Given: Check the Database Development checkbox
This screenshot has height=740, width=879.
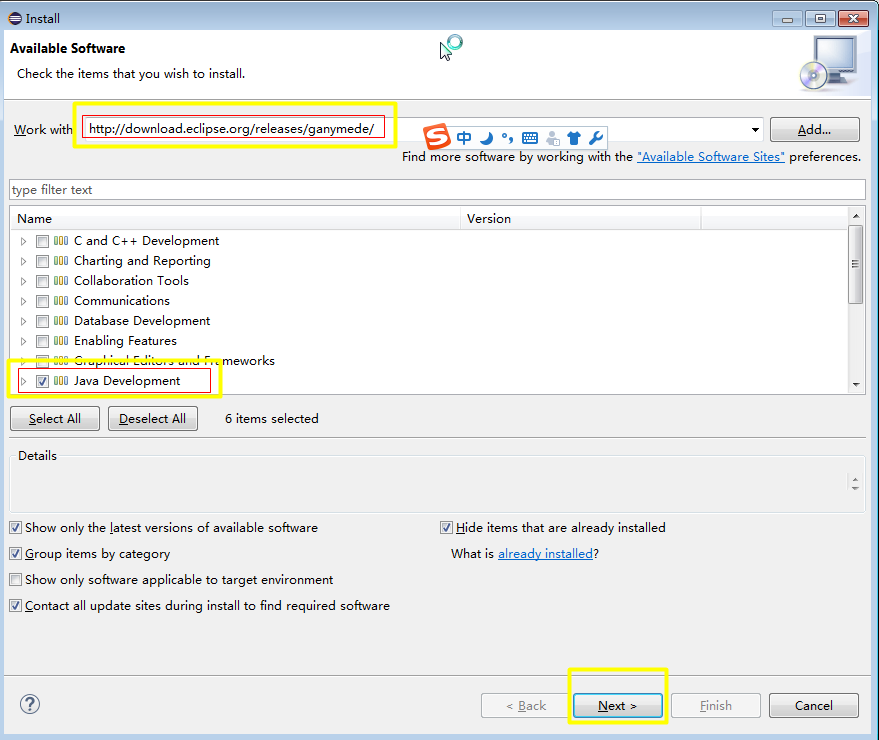Looking at the screenshot, I should 42,321.
